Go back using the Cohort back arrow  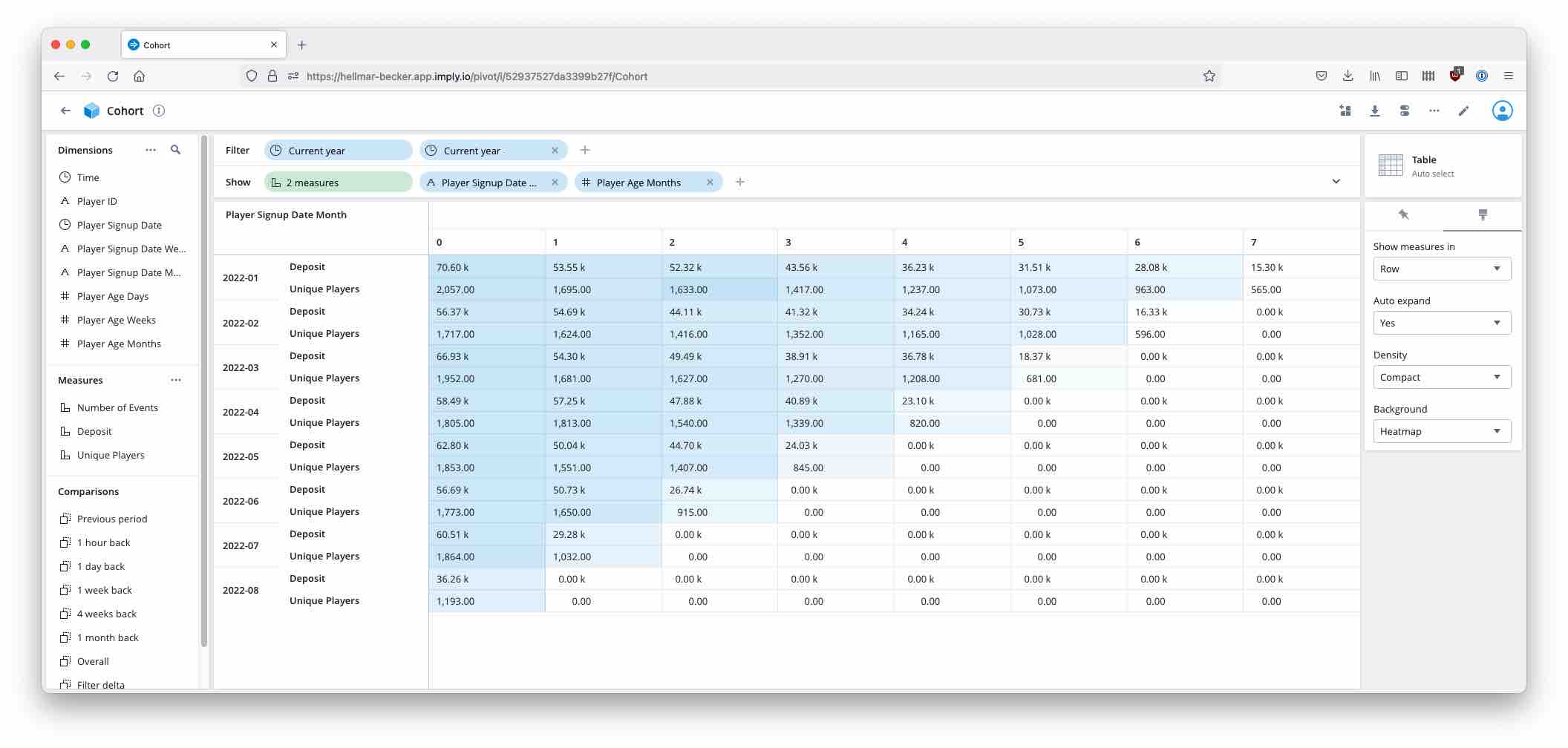(x=65, y=111)
